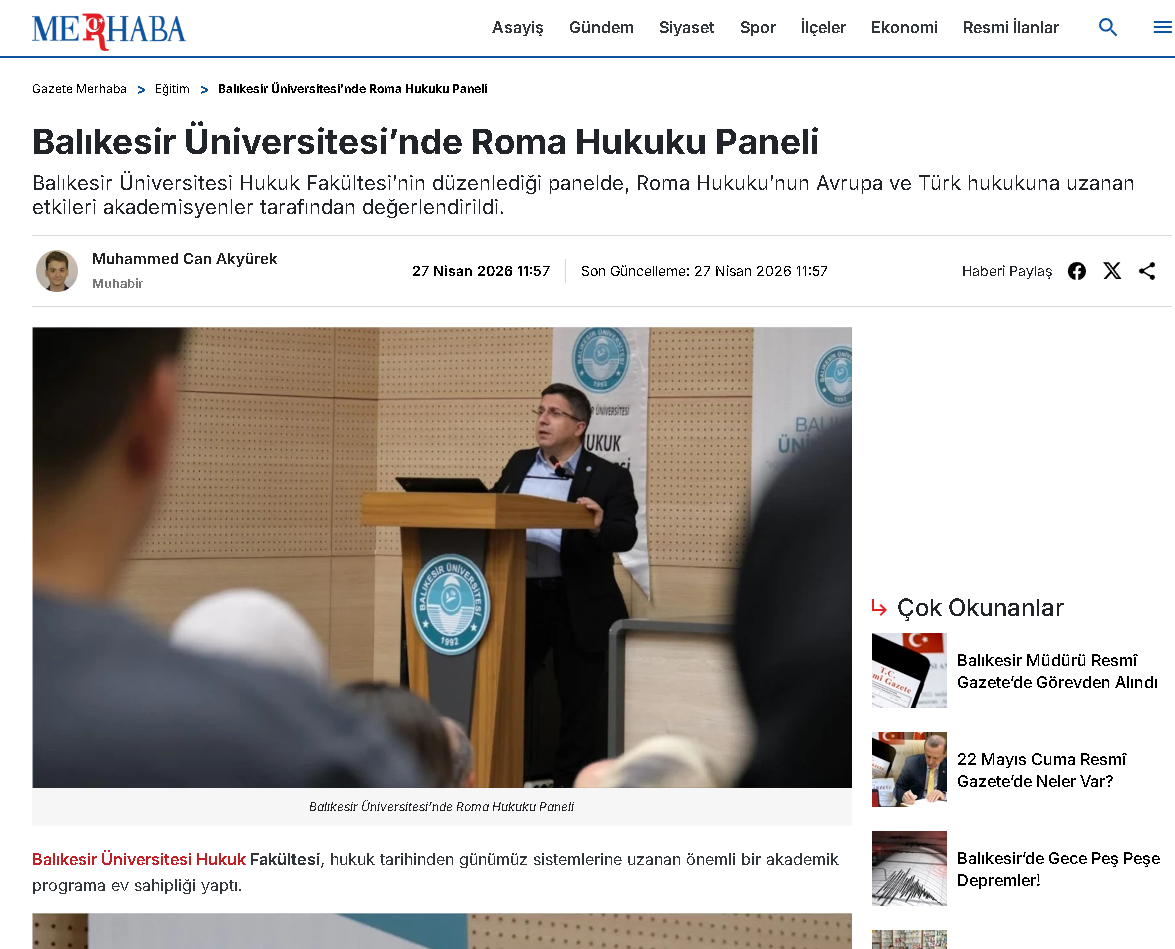
Task: Click the Çok Okunanlar heading
Action: coord(979,607)
